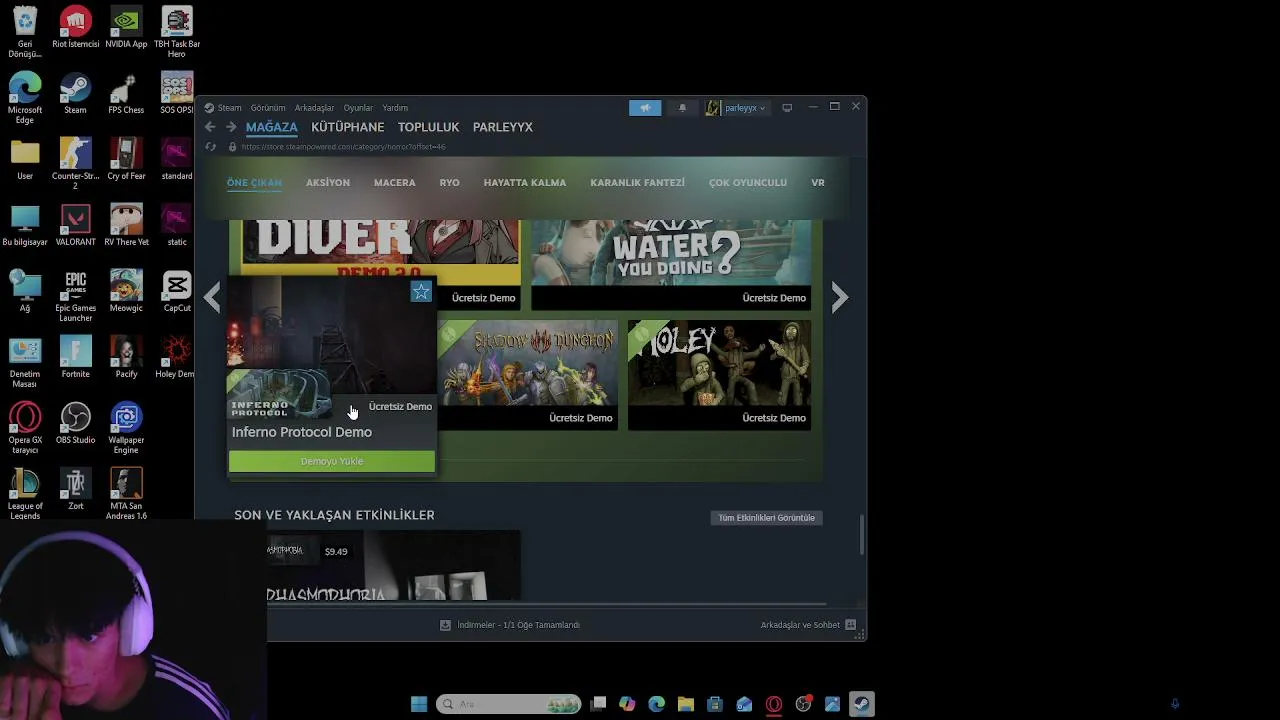Image resolution: width=1280 pixels, height=720 pixels.
Task: Click the Steam page vertical scrollbar
Action: pos(861,535)
